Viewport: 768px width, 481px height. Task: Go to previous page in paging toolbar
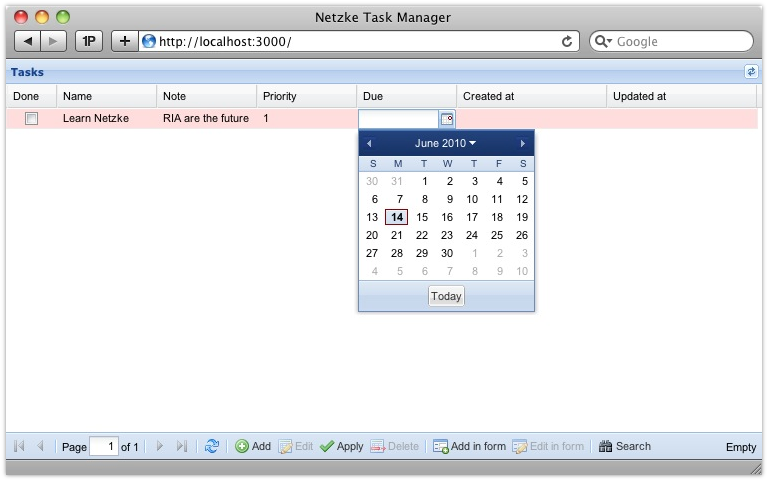tap(41, 446)
